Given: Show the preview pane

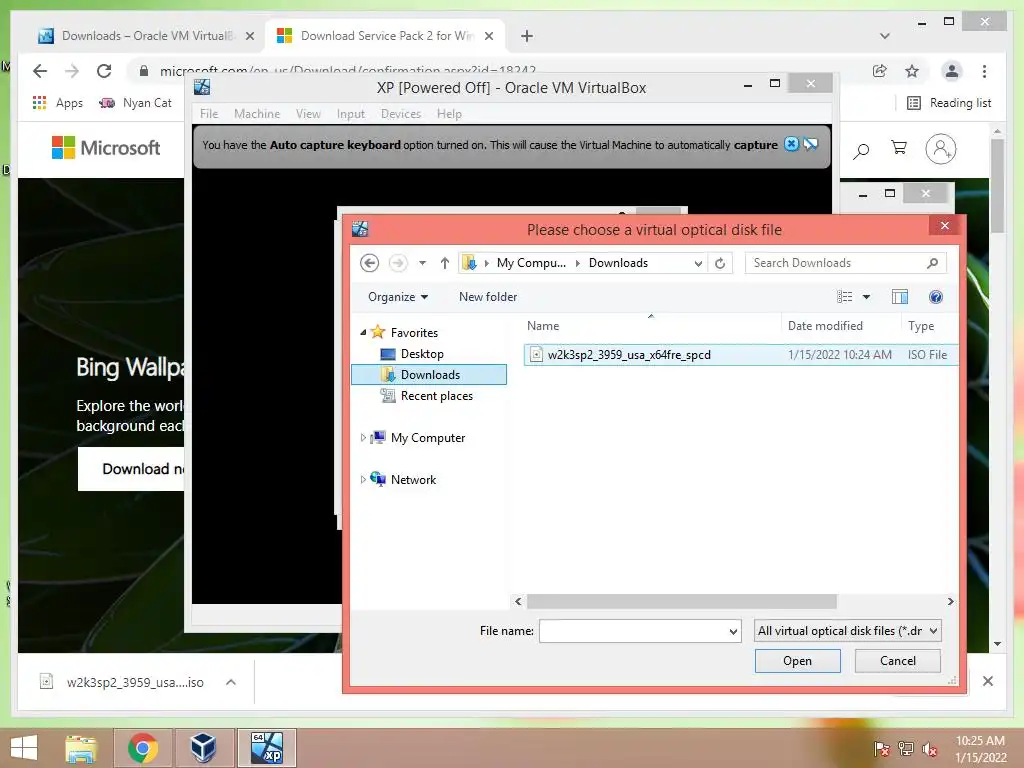Looking at the screenshot, I should 900,297.
